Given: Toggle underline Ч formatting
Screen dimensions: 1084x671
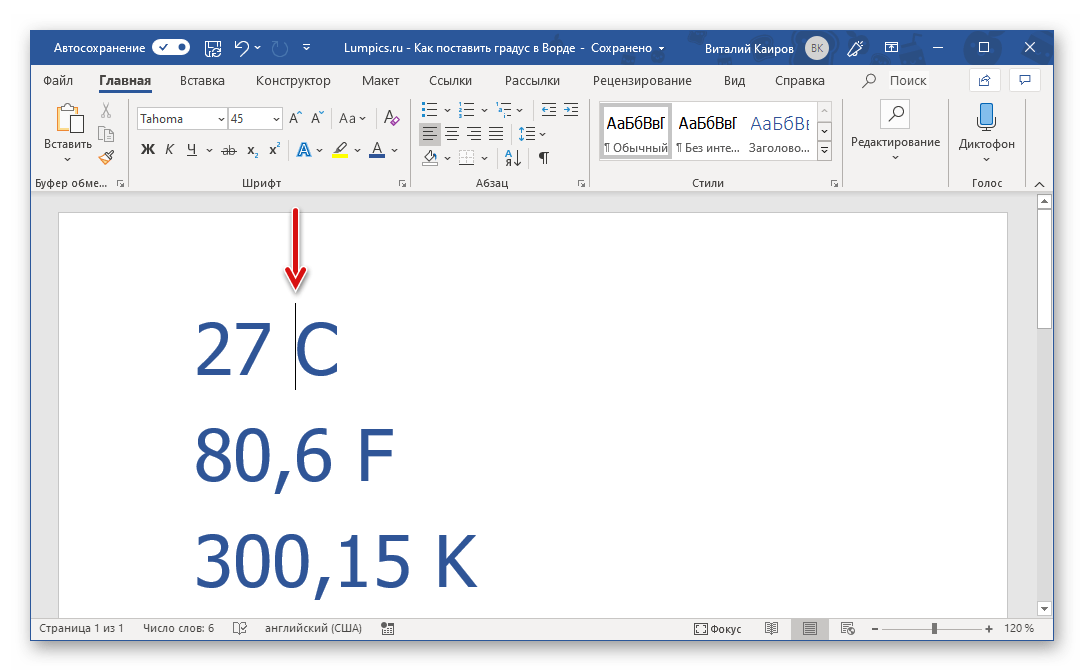Looking at the screenshot, I should (x=191, y=149).
